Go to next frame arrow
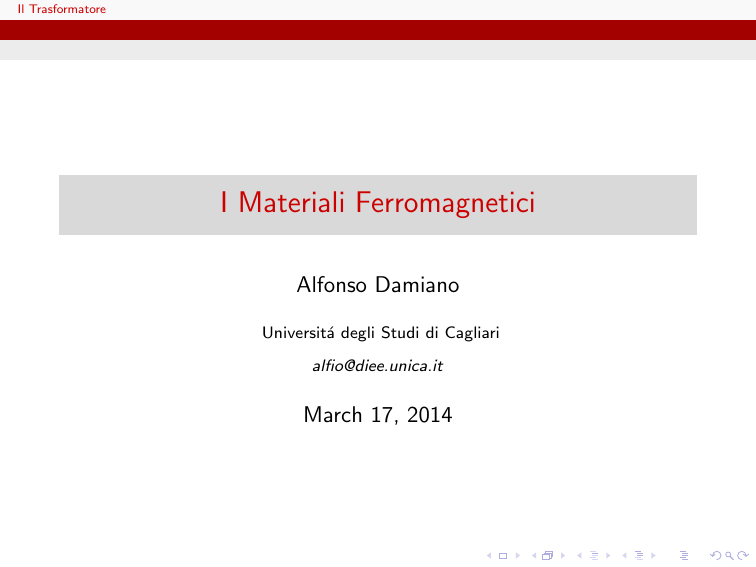 click(563, 555)
